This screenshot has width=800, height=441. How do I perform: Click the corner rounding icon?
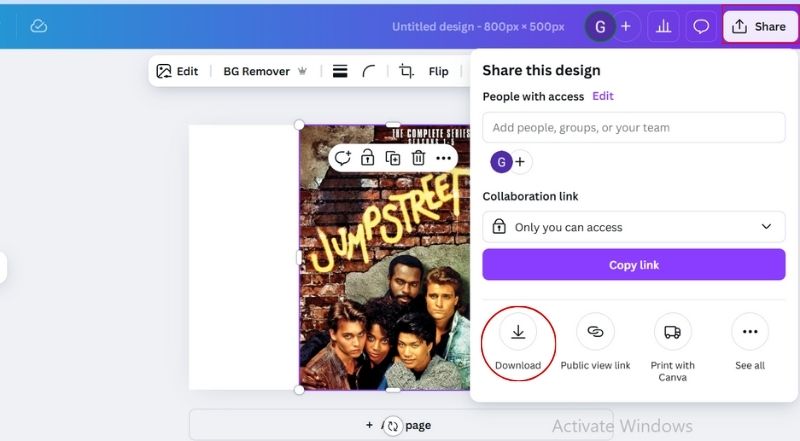click(x=368, y=71)
